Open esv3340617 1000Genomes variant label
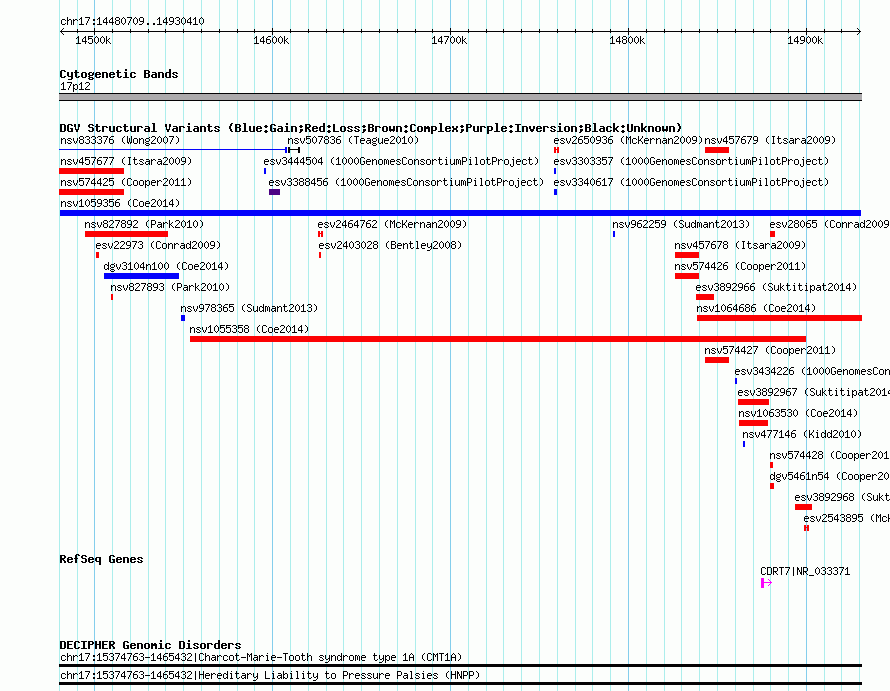890x691 pixels. tap(691, 182)
